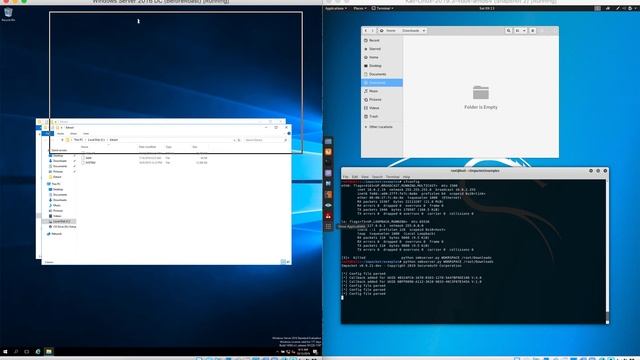640x360 pixels.
Task: Open the Home ribbon tab in Windows Explorer
Action: tap(60, 133)
